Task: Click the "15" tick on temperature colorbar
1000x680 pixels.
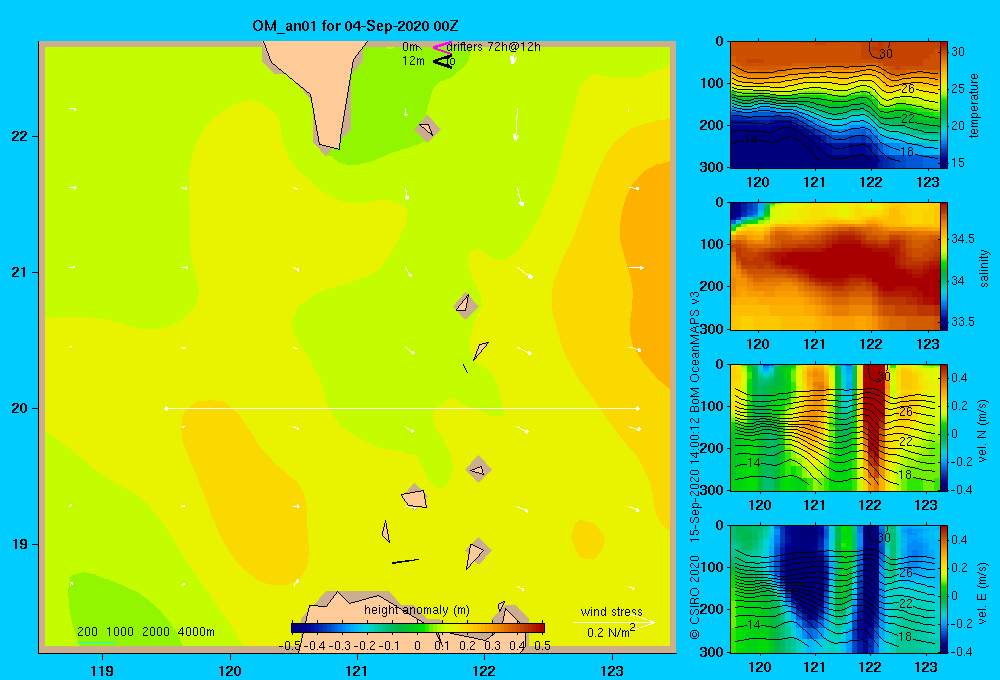Action: [958, 163]
